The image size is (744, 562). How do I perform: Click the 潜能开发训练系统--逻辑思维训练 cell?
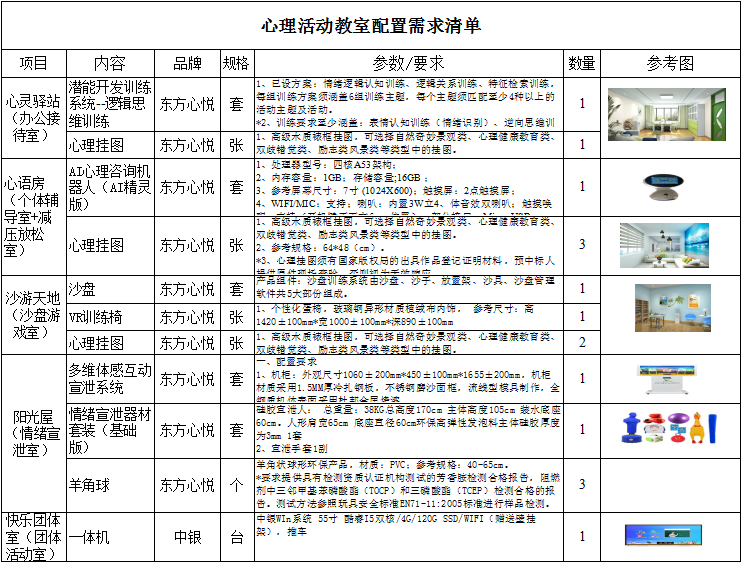pos(110,104)
